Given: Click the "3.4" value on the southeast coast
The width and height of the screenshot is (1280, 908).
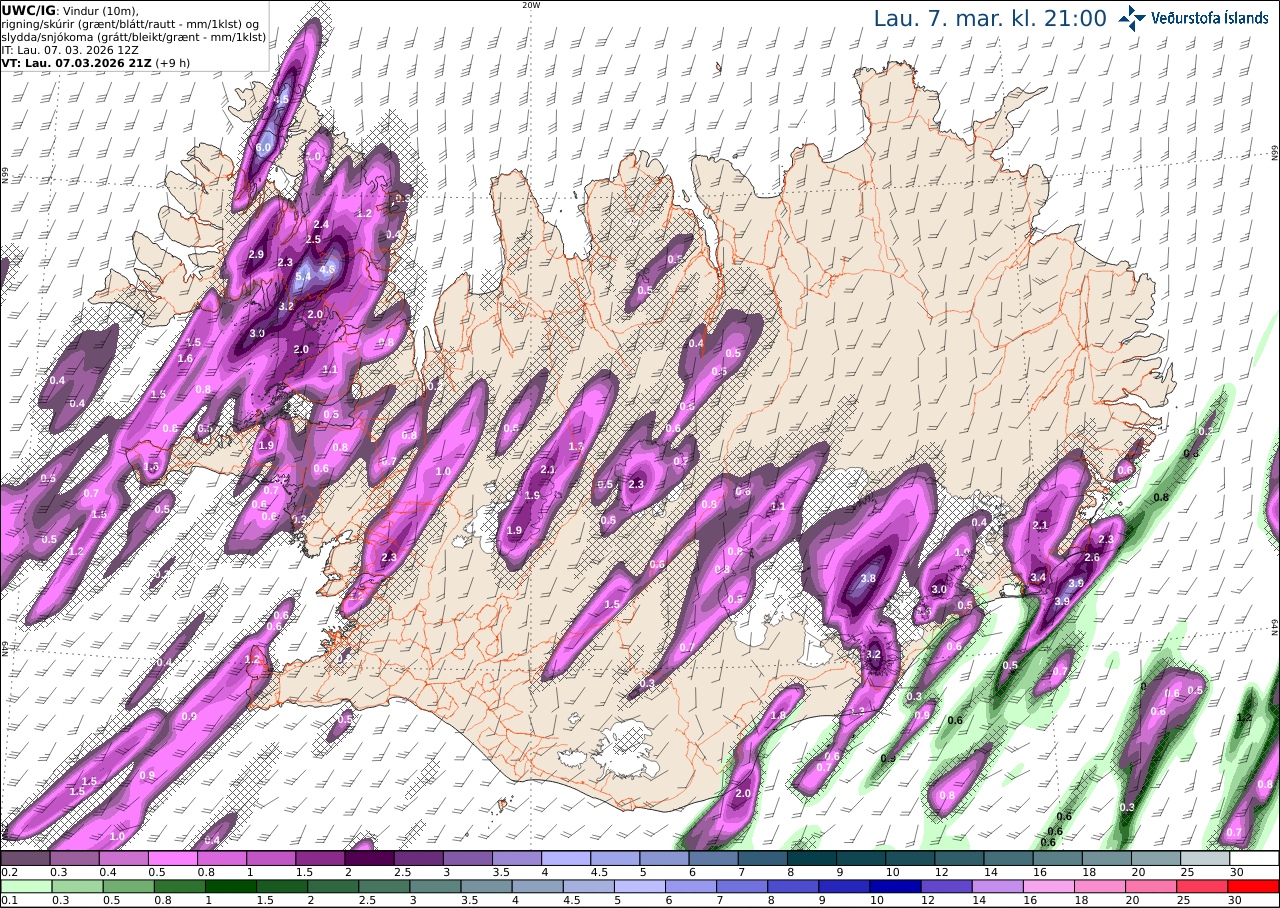Looking at the screenshot, I should coord(1038,578).
